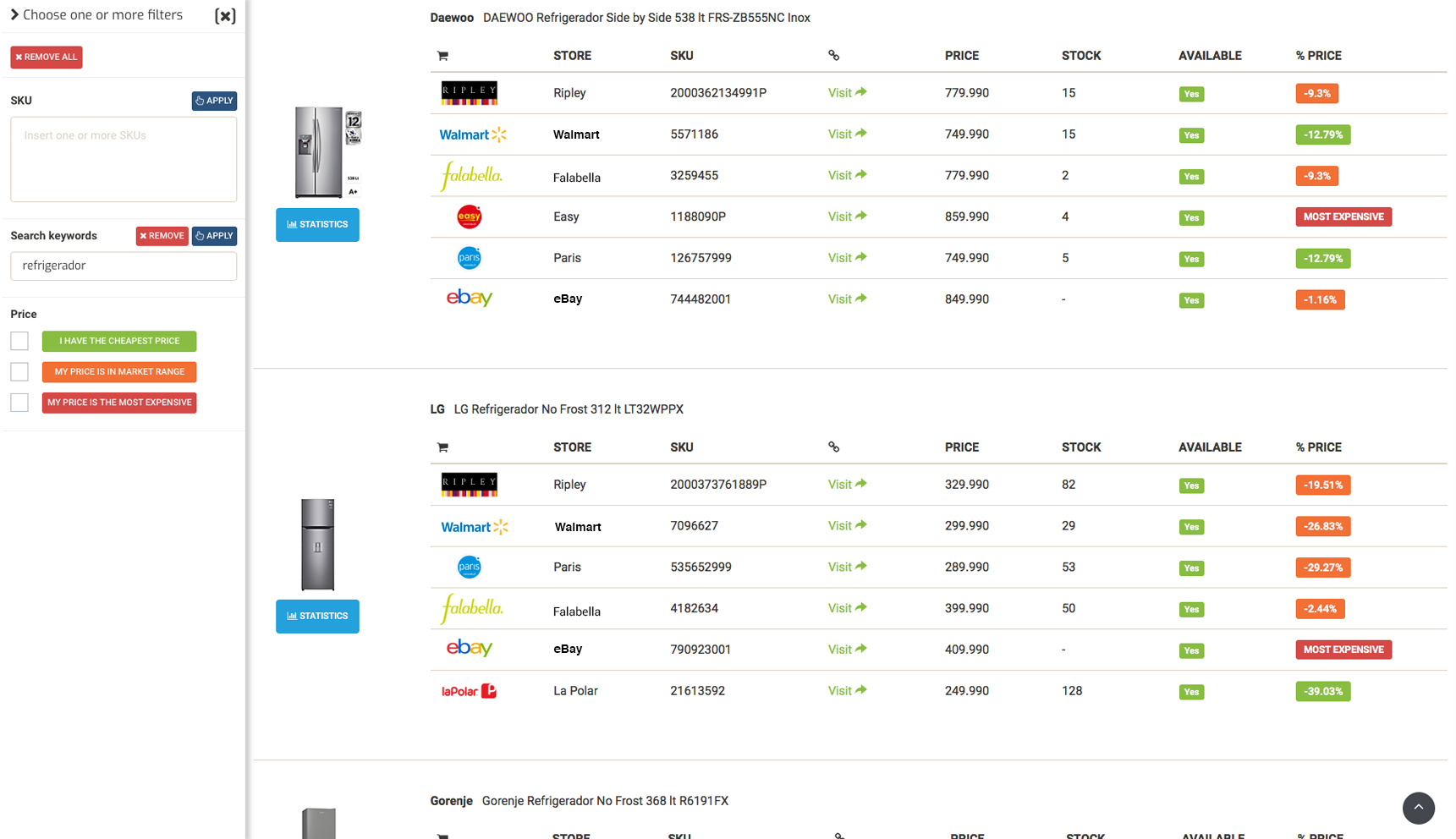Click into the SKU text area

click(124, 160)
